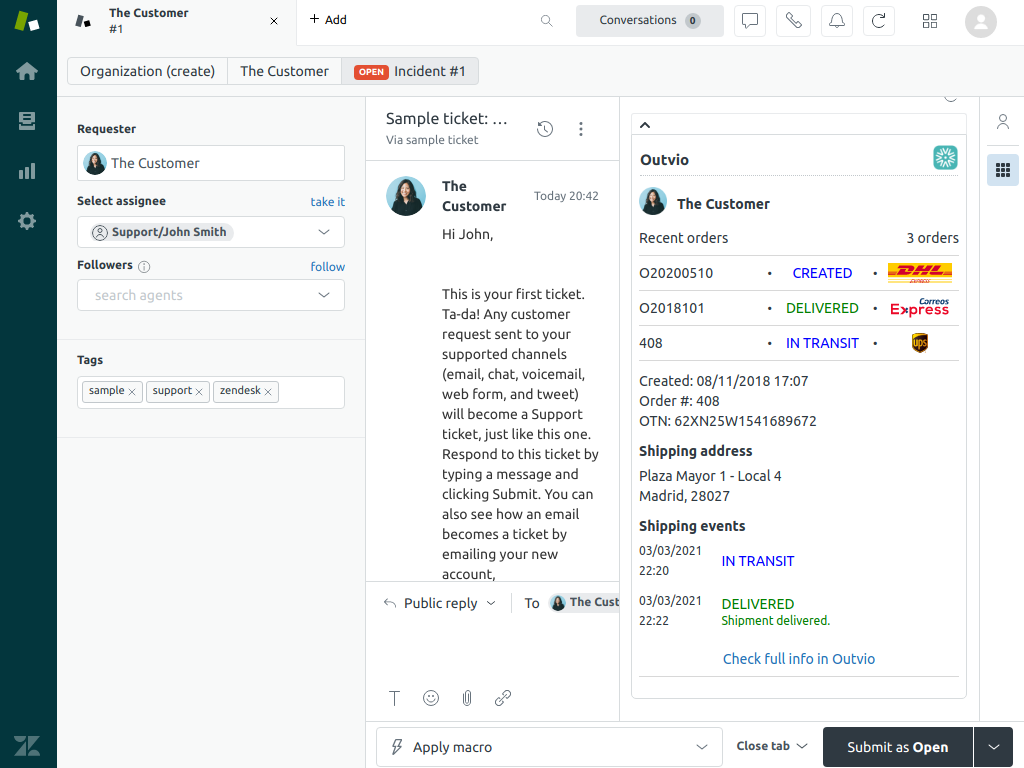Screen dimensions: 1024x768
Task: Open the Apps grid icon in right panel
Action: (1002, 170)
